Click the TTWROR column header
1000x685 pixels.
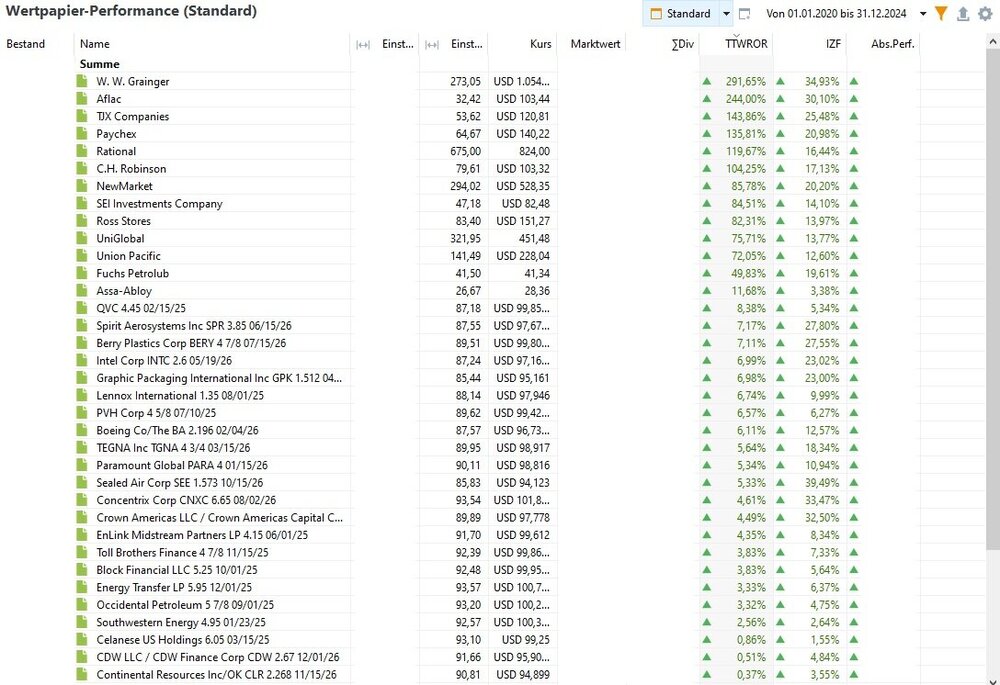[737, 44]
